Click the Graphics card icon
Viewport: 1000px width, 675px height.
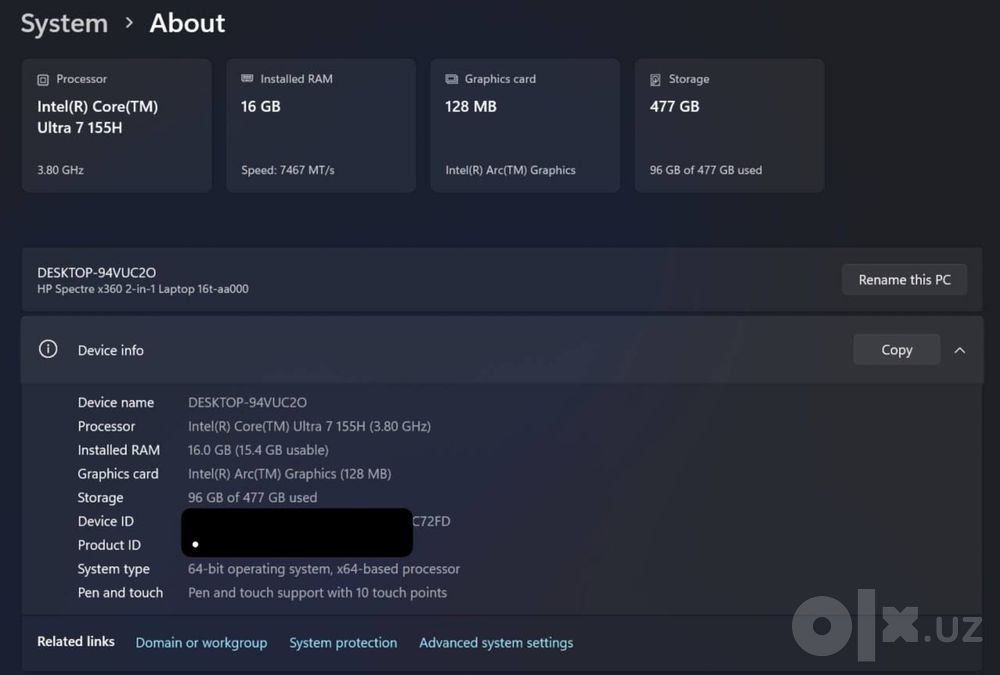click(452, 79)
